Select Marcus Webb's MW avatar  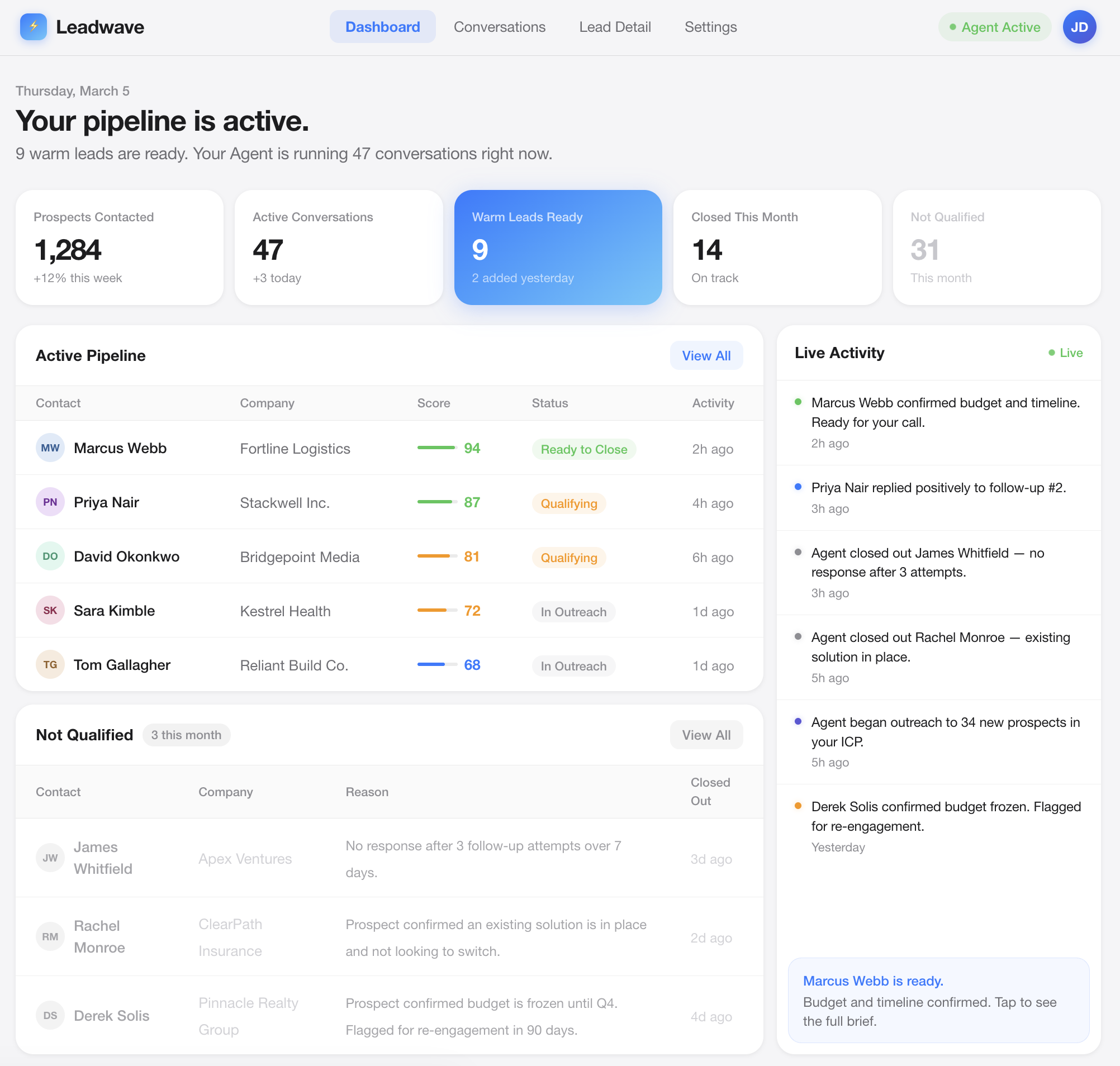point(50,448)
